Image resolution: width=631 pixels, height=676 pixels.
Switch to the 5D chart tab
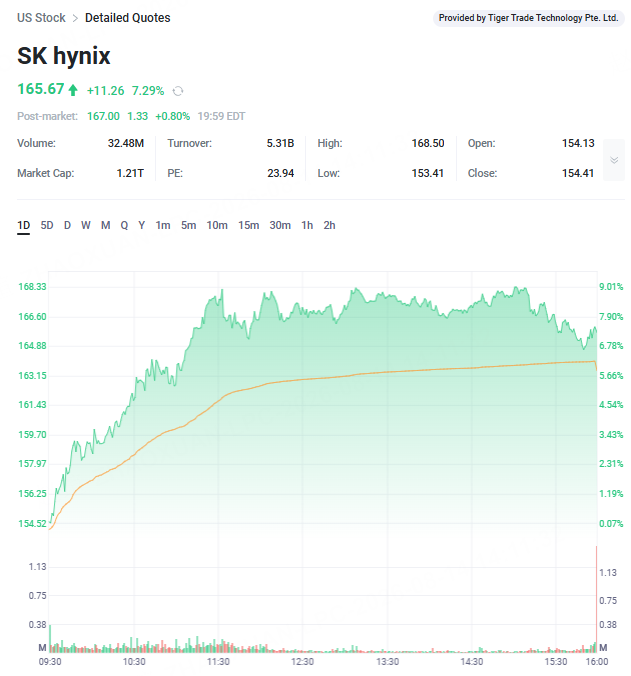(47, 225)
